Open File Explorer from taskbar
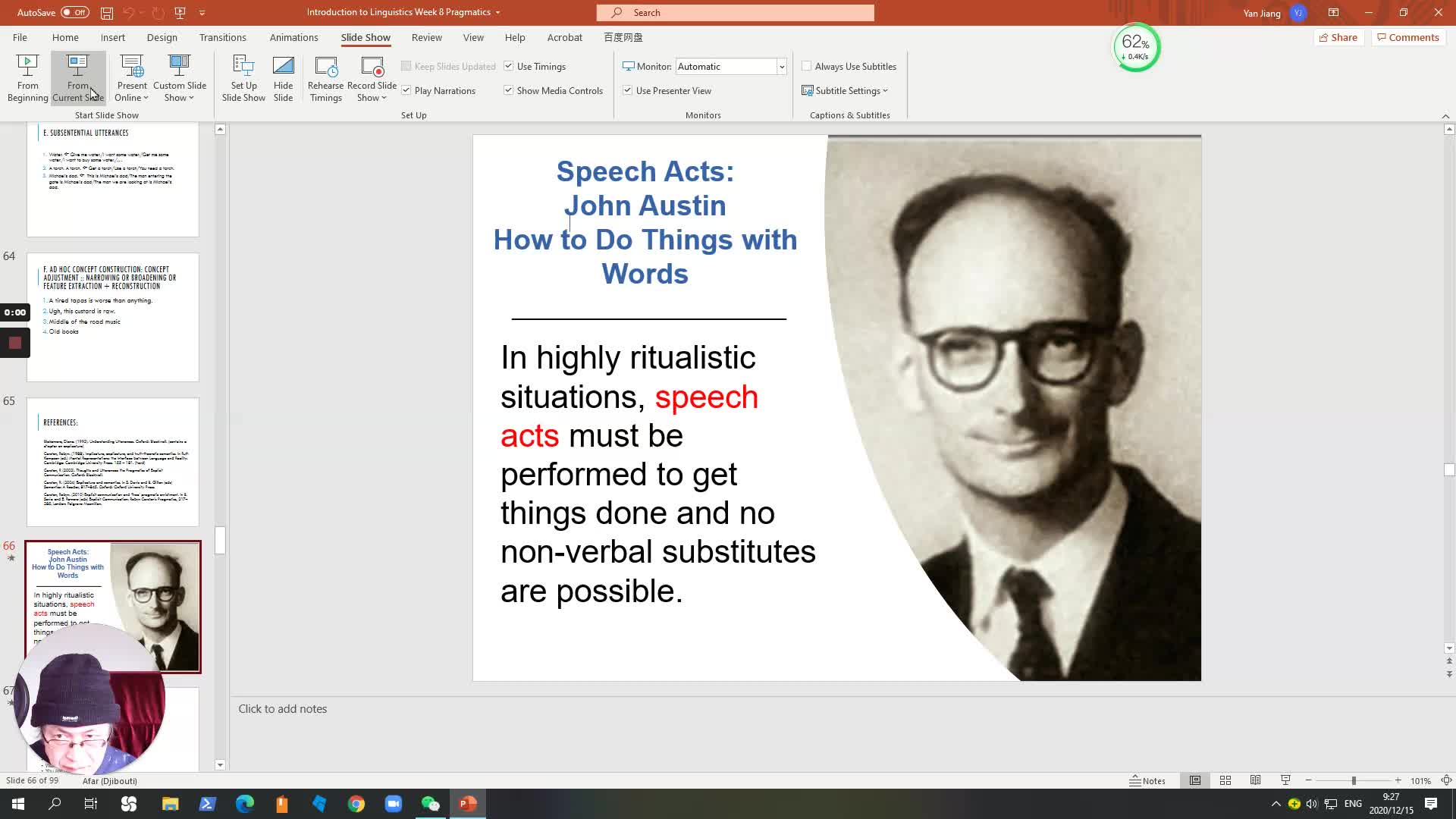Image resolution: width=1456 pixels, height=819 pixels. (x=171, y=804)
